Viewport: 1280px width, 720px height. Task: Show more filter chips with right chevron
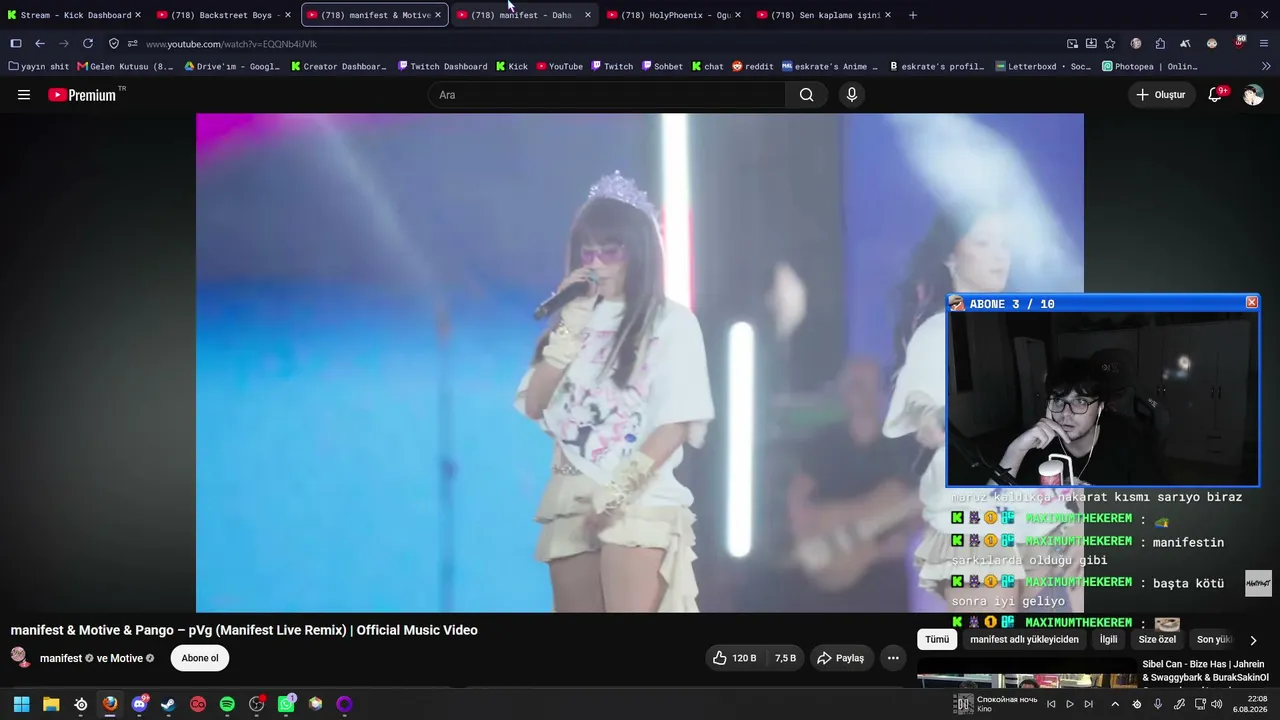pyautogui.click(x=1253, y=640)
